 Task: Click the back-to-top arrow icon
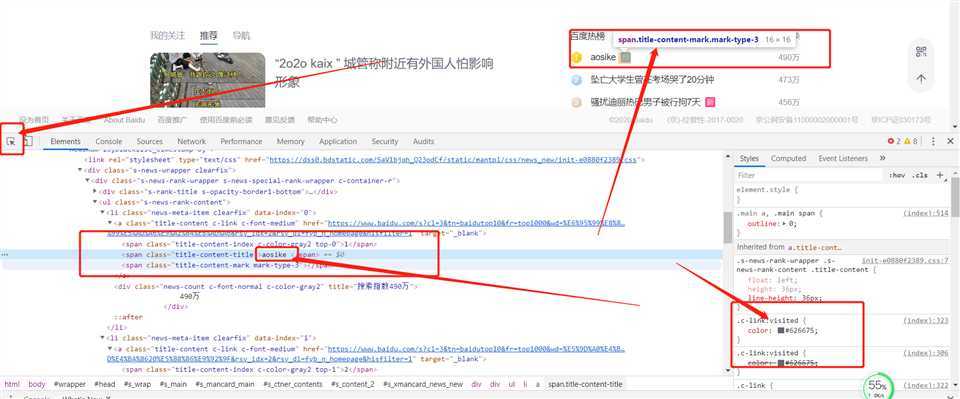tap(921, 79)
